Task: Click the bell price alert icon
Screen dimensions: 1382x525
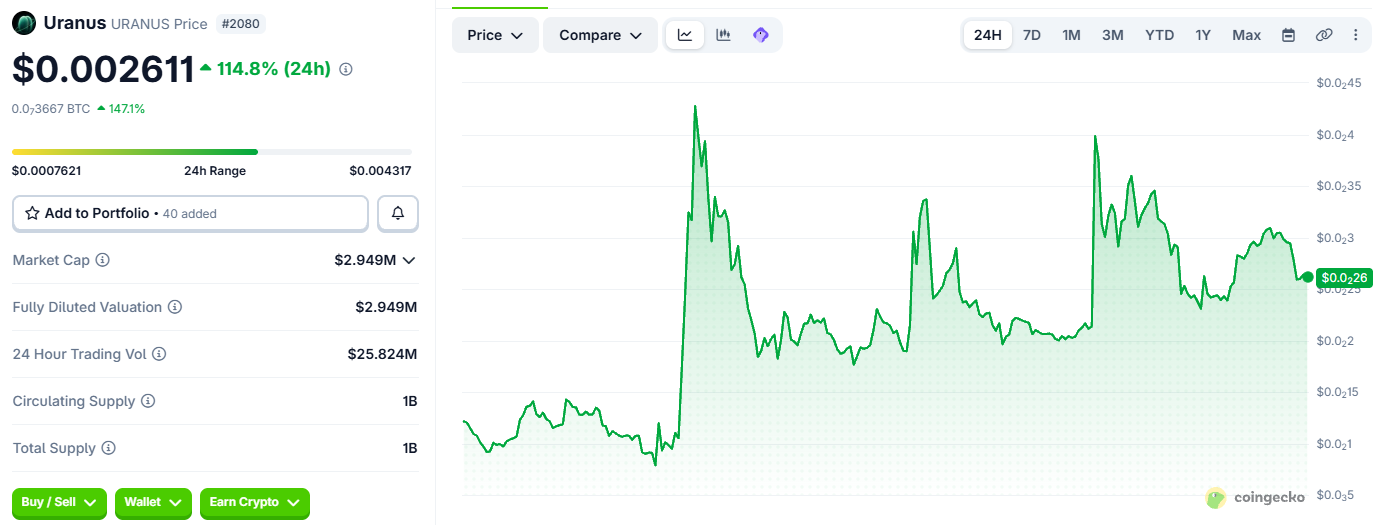Action: pos(398,213)
